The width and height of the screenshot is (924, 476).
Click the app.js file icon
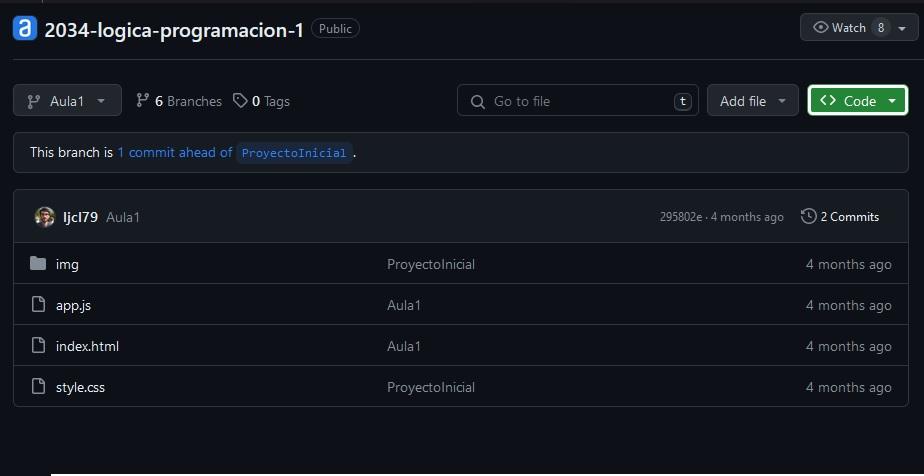[x=38, y=305]
